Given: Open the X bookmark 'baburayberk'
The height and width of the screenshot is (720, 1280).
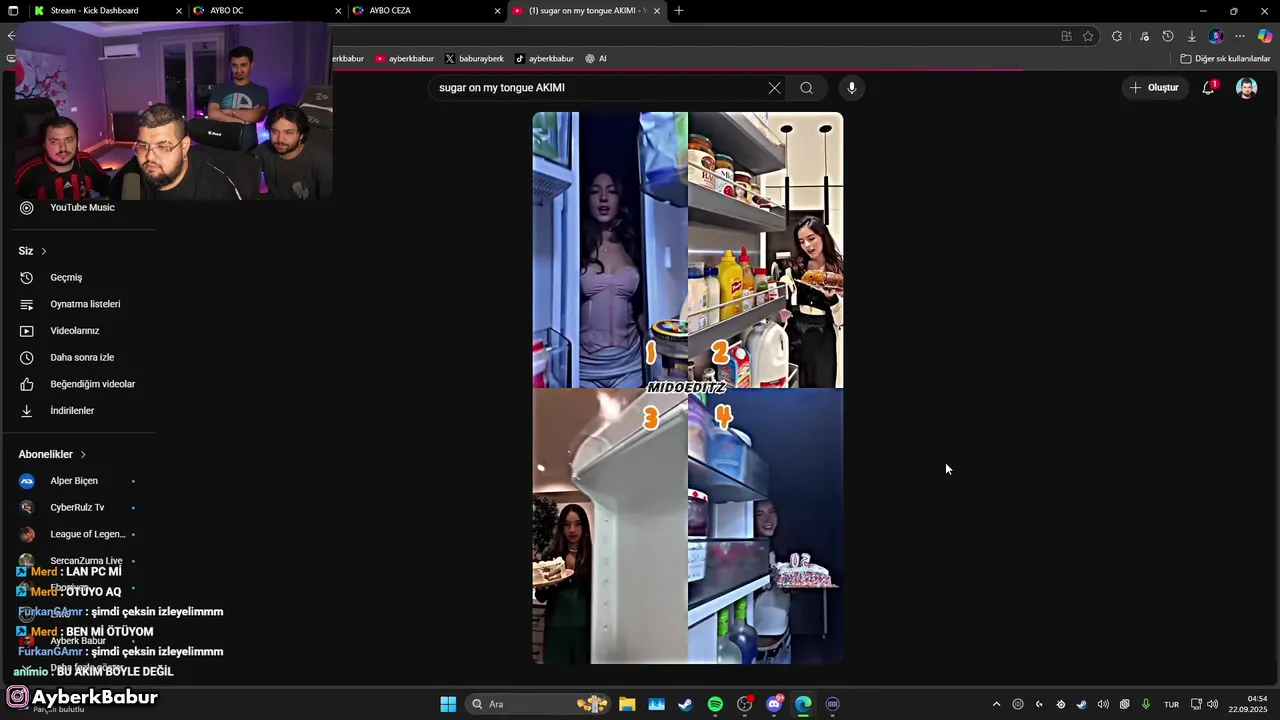Looking at the screenshot, I should coord(474,59).
